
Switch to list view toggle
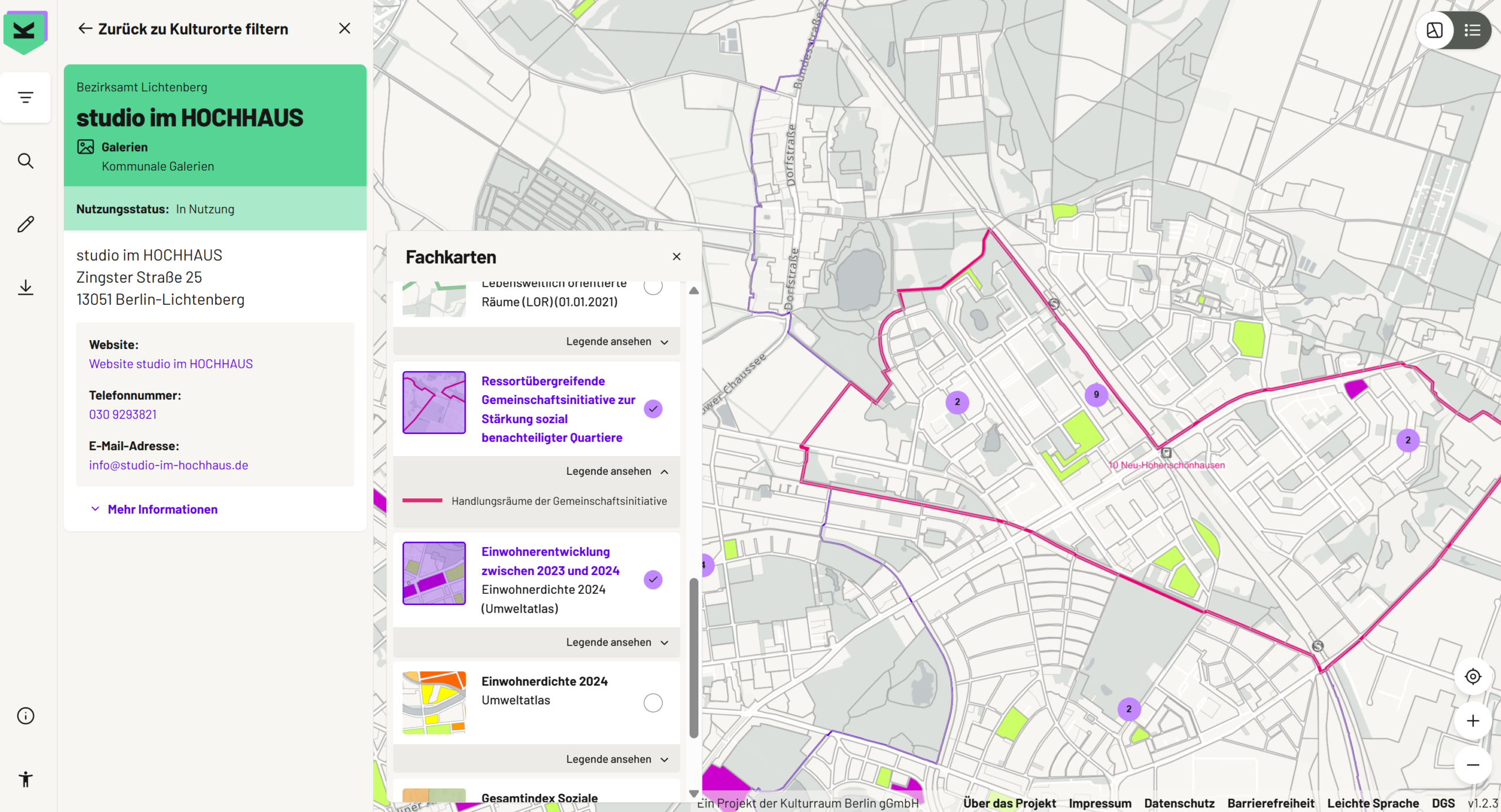point(1472,30)
